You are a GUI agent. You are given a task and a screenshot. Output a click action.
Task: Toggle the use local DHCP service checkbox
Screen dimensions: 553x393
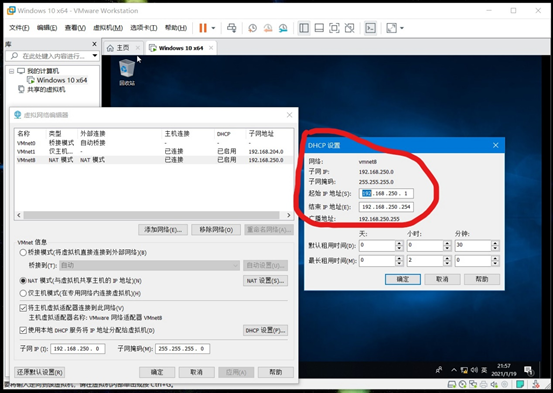(x=23, y=330)
